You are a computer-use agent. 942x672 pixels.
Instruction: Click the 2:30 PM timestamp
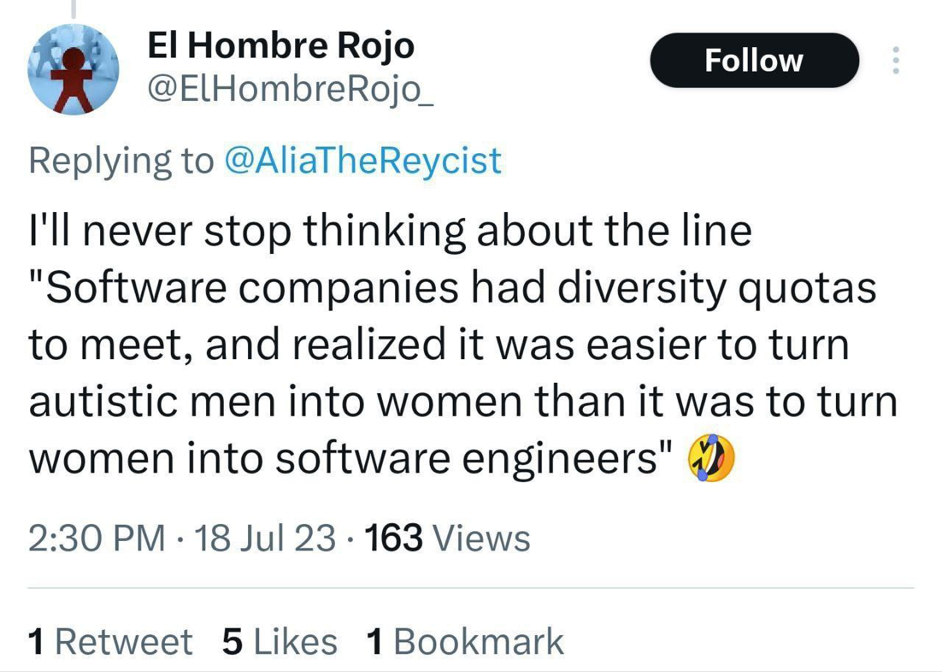pyautogui.click(x=97, y=539)
